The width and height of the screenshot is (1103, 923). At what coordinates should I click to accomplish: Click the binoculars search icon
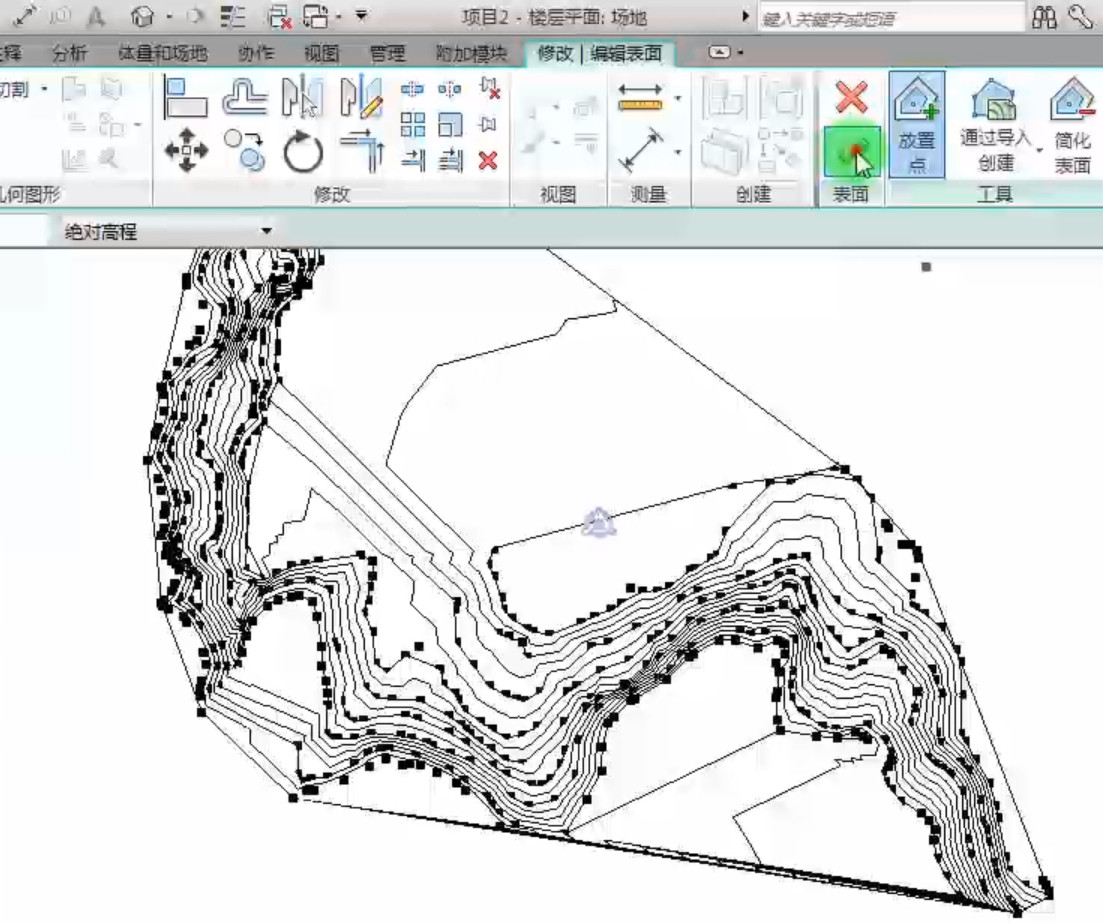(1044, 17)
